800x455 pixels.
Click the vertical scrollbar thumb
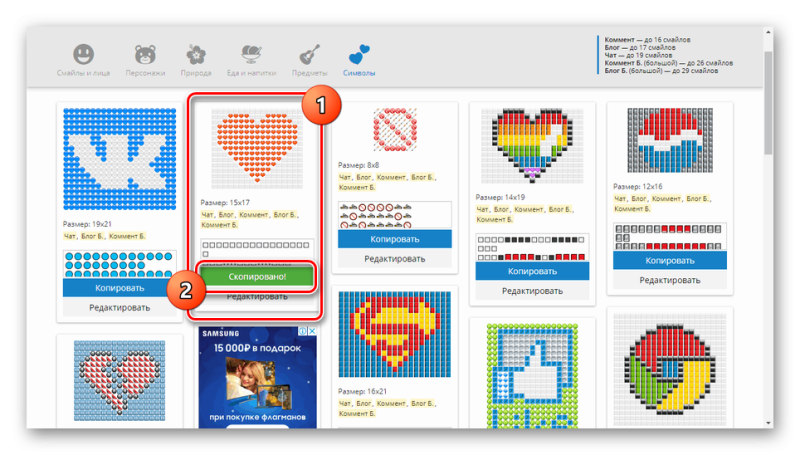point(768,102)
